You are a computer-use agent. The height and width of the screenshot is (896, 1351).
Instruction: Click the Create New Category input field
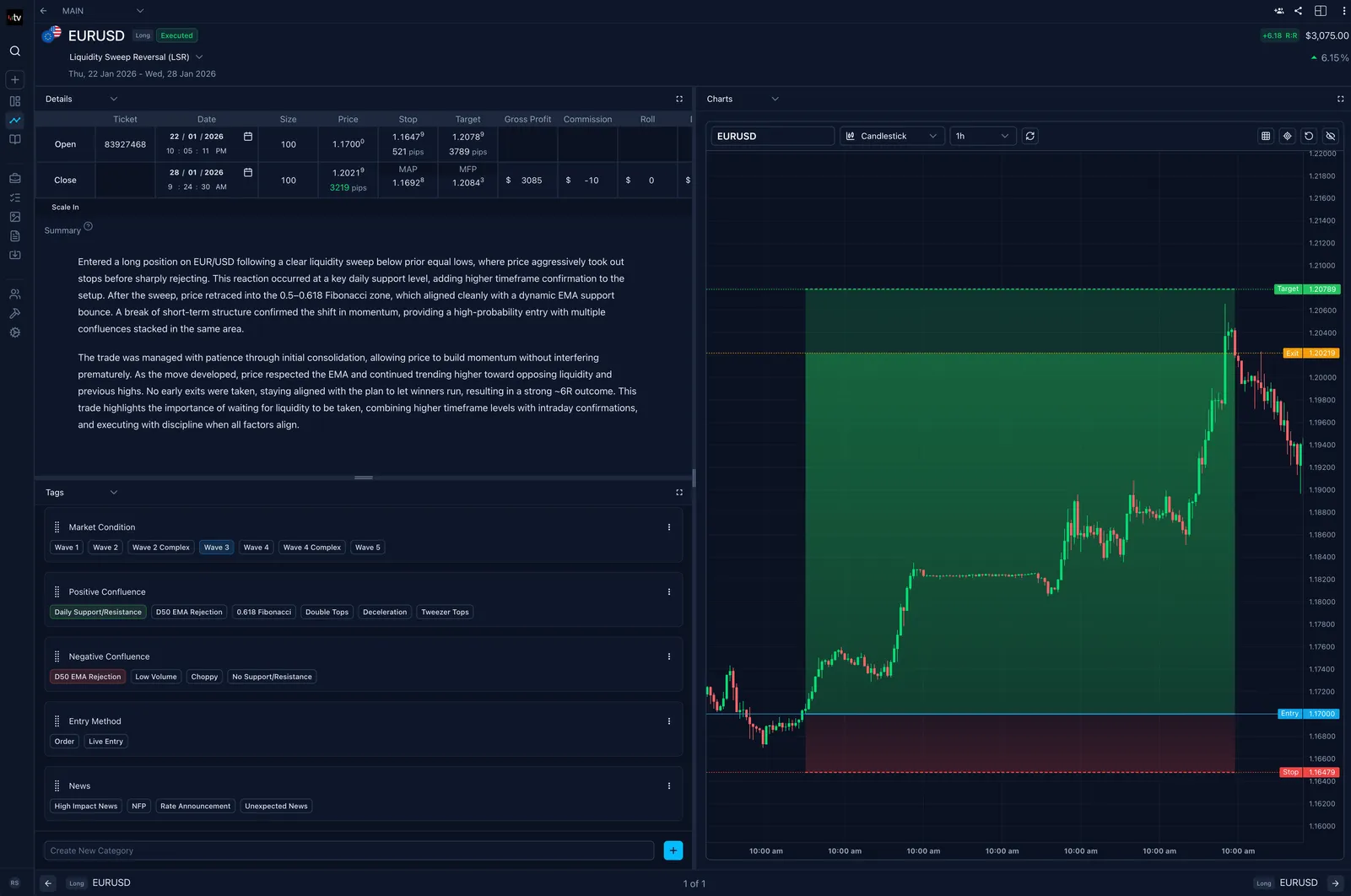(x=349, y=850)
